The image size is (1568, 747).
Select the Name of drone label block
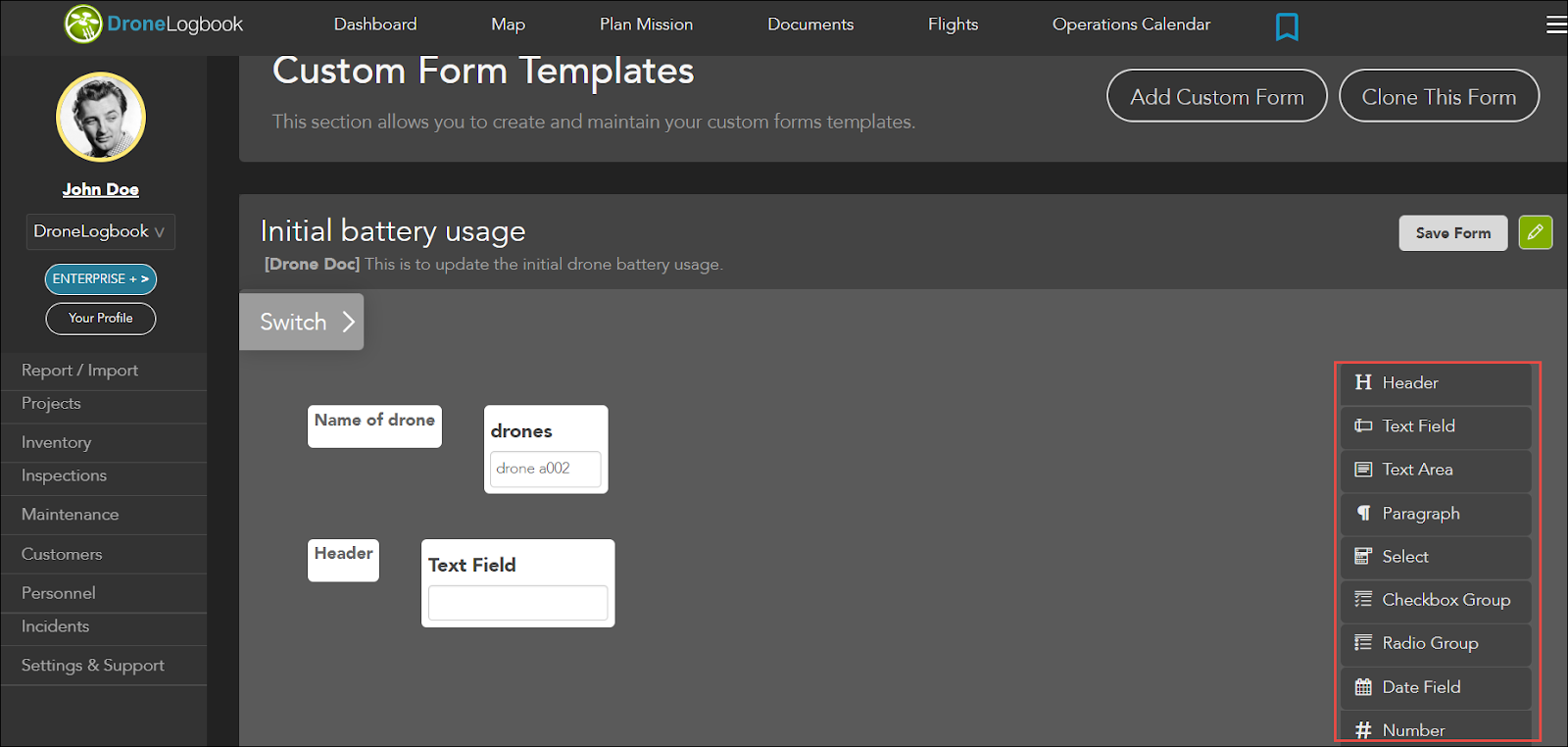(x=374, y=426)
